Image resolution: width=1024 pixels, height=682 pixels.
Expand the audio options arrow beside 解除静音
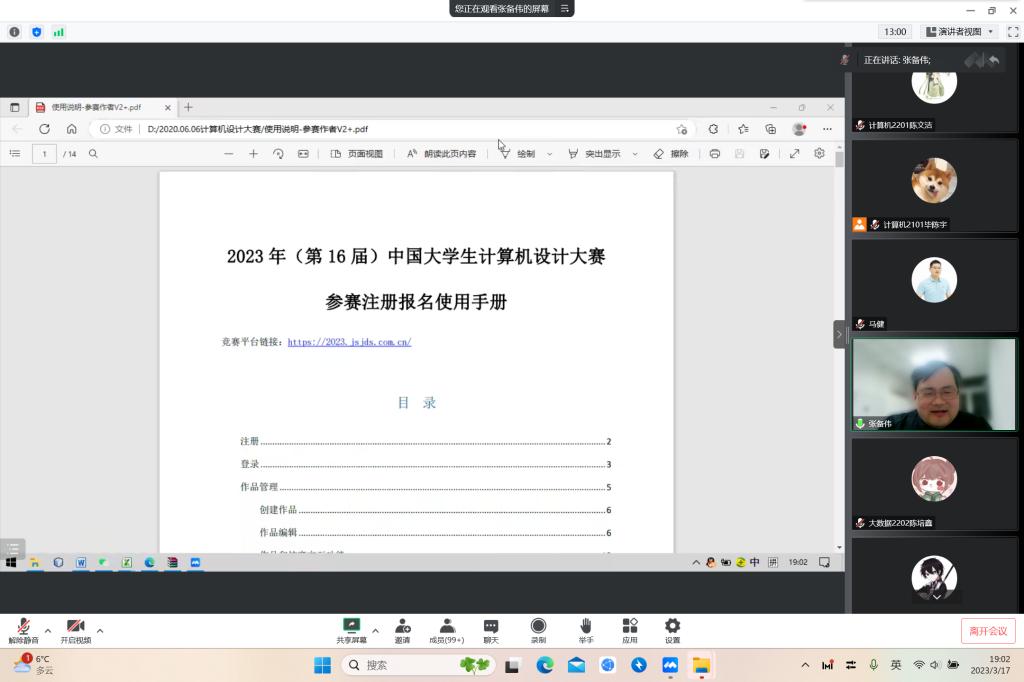(47, 630)
